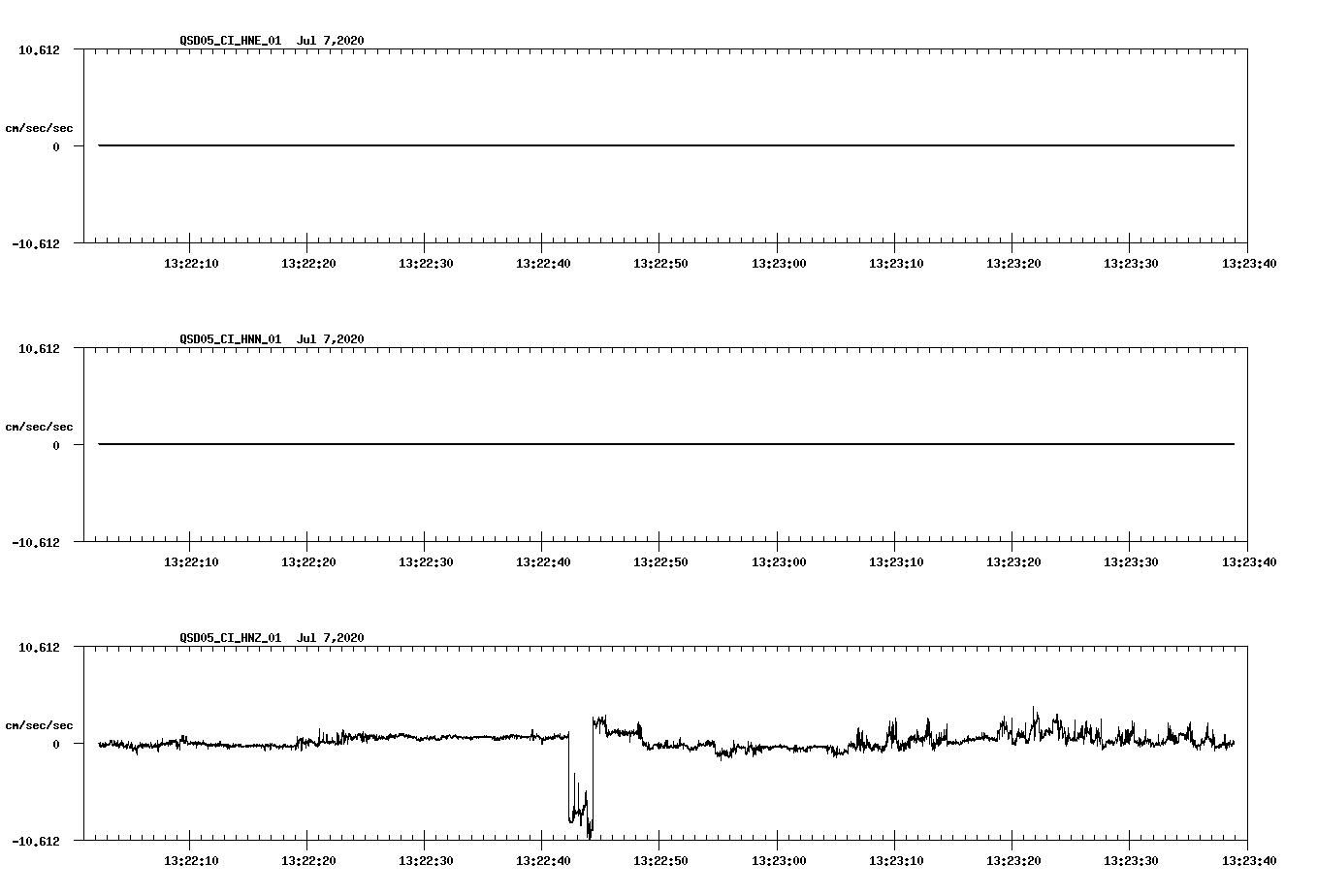Select the Jul 7,2020 date on HNZ plot
Image resolution: width=1317 pixels, height=896 pixels.
click(331, 638)
